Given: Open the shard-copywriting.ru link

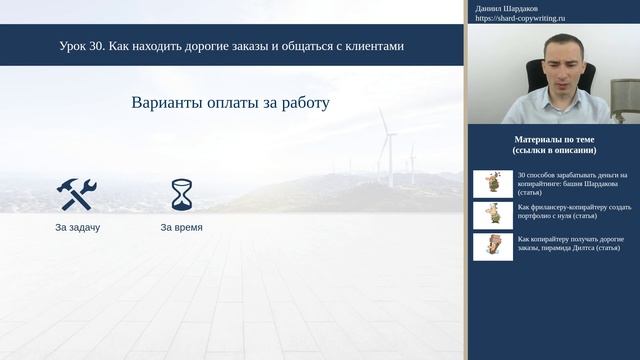Looking at the screenshot, I should (520, 18).
